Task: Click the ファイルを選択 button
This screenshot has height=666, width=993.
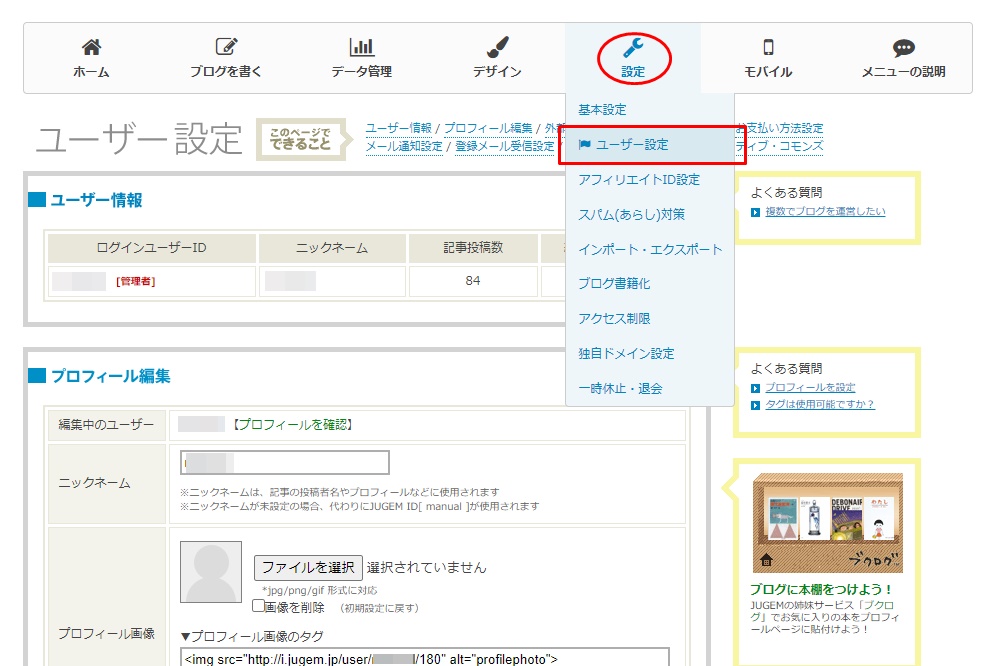Action: (x=308, y=568)
